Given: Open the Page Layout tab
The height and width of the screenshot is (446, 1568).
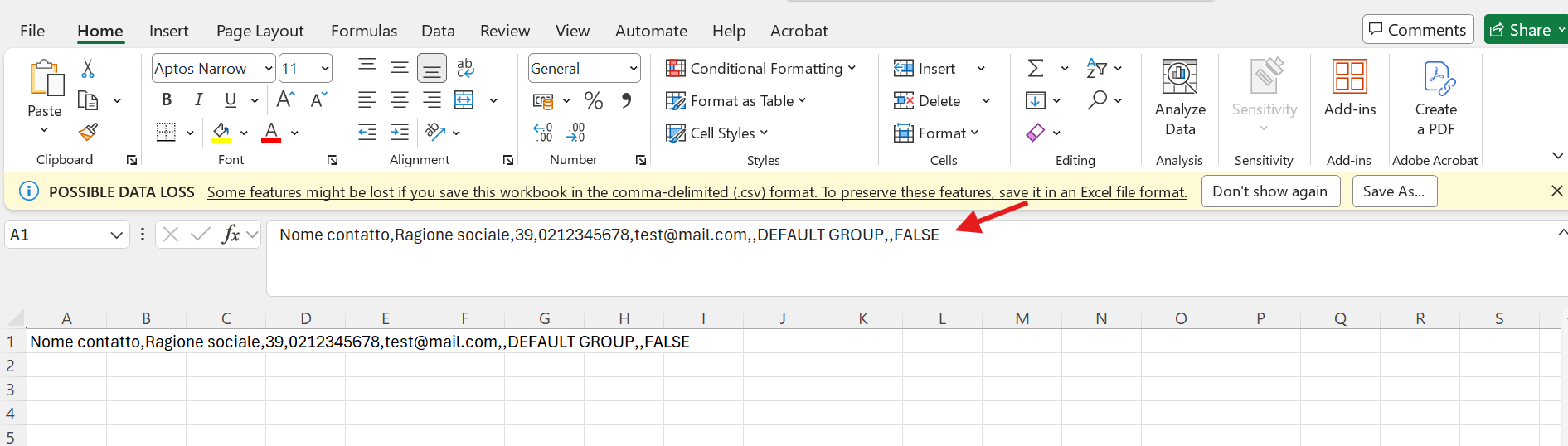Looking at the screenshot, I should click(260, 31).
